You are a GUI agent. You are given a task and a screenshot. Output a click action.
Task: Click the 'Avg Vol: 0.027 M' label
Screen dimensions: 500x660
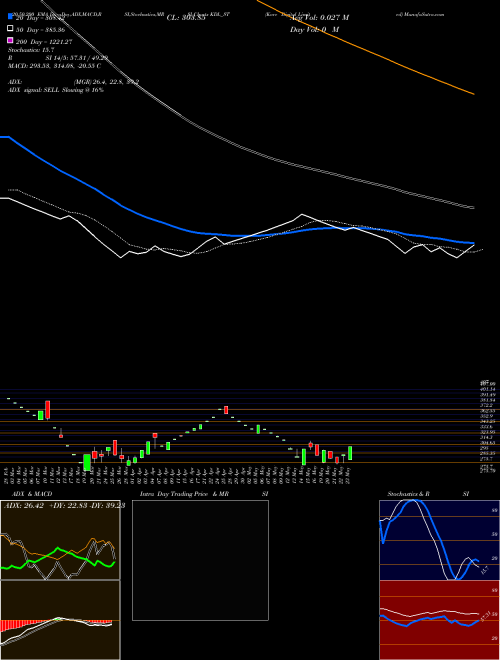[319, 18]
